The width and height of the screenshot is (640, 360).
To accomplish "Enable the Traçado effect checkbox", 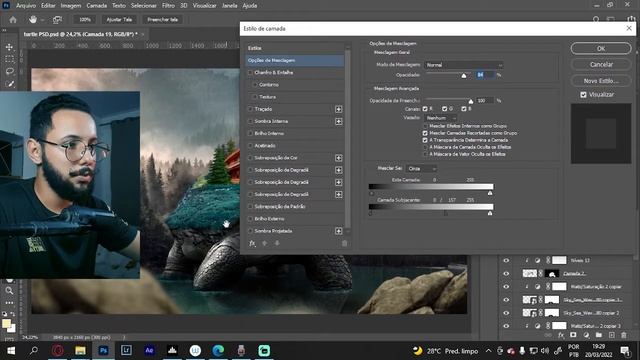I will click(250, 109).
